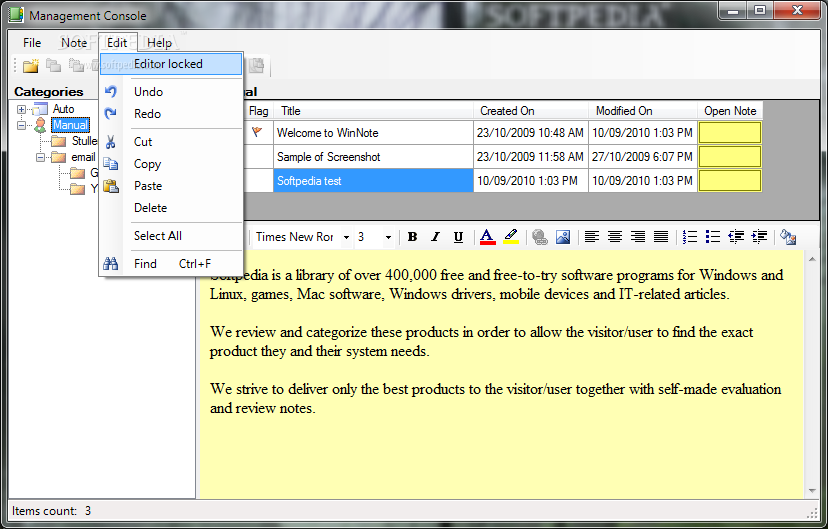Screen dimensions: 828x529
Task: Align text left
Action: coord(591,237)
